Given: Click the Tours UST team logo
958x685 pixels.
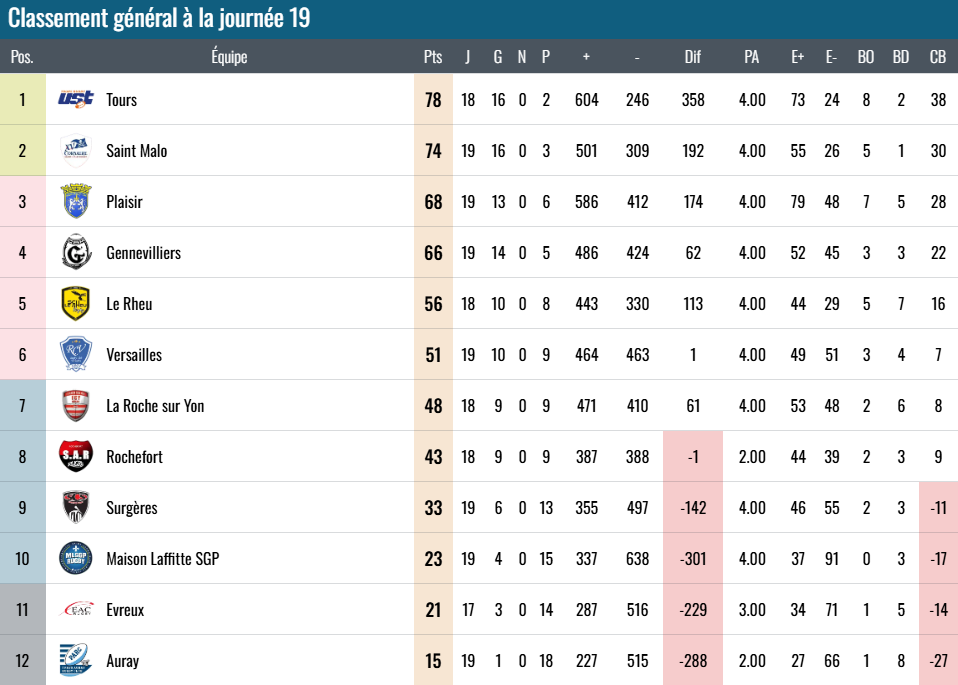Looking at the screenshot, I should pos(76,99).
